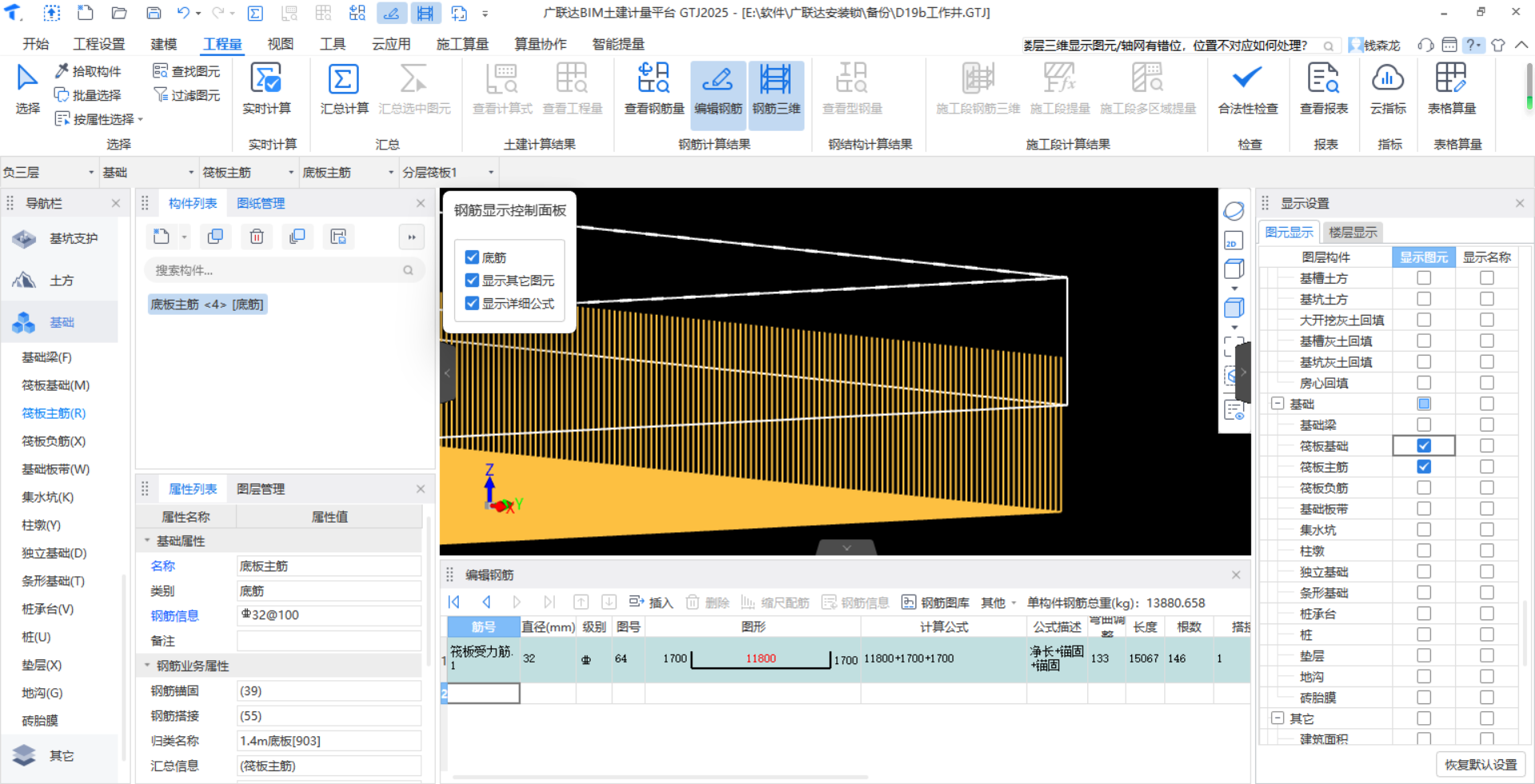1535x784 pixels.
Task: Collapse 基础属性 section
Action: [147, 541]
